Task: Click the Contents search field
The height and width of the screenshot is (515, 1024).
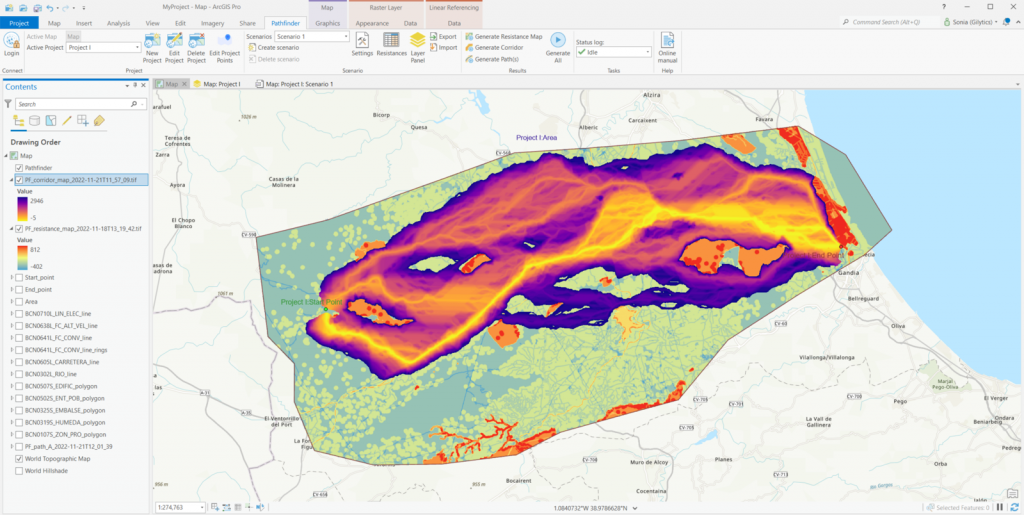Action: coord(82,104)
